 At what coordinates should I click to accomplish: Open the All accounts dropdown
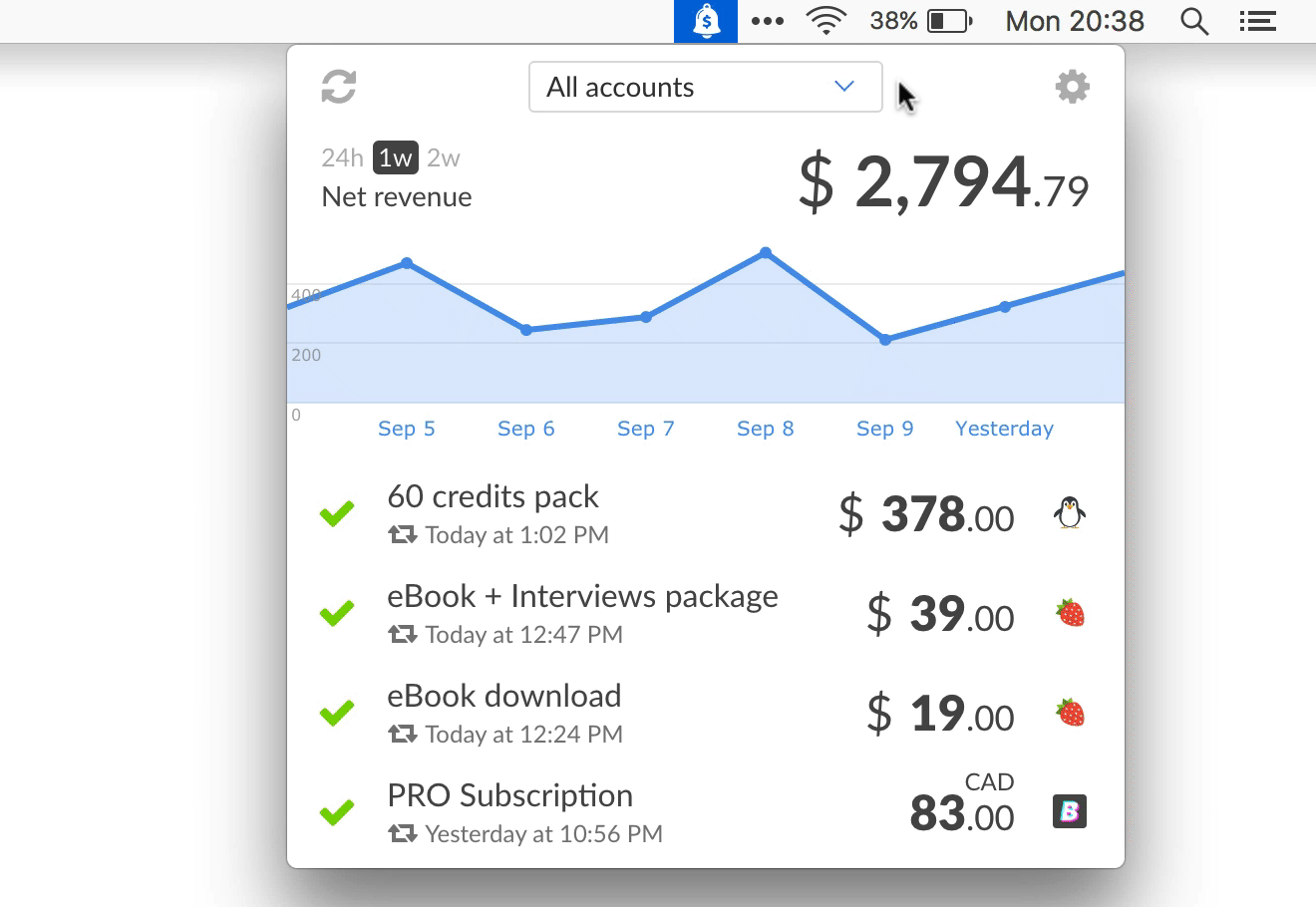(706, 87)
